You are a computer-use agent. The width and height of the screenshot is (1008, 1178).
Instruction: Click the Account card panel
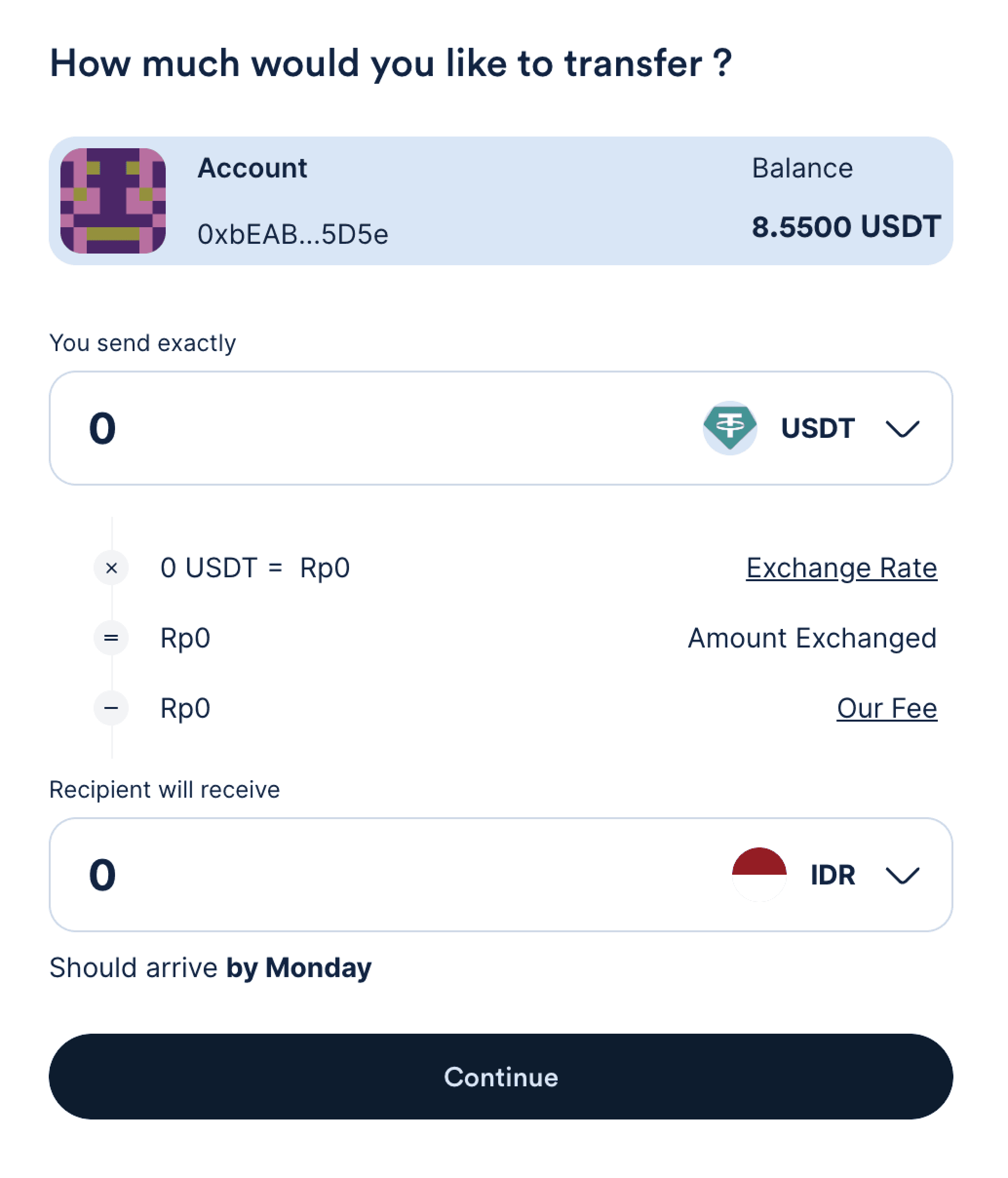point(501,201)
